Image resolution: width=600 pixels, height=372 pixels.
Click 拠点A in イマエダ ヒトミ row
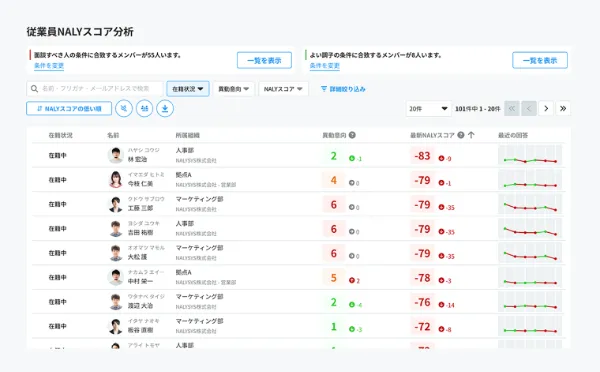coord(184,175)
